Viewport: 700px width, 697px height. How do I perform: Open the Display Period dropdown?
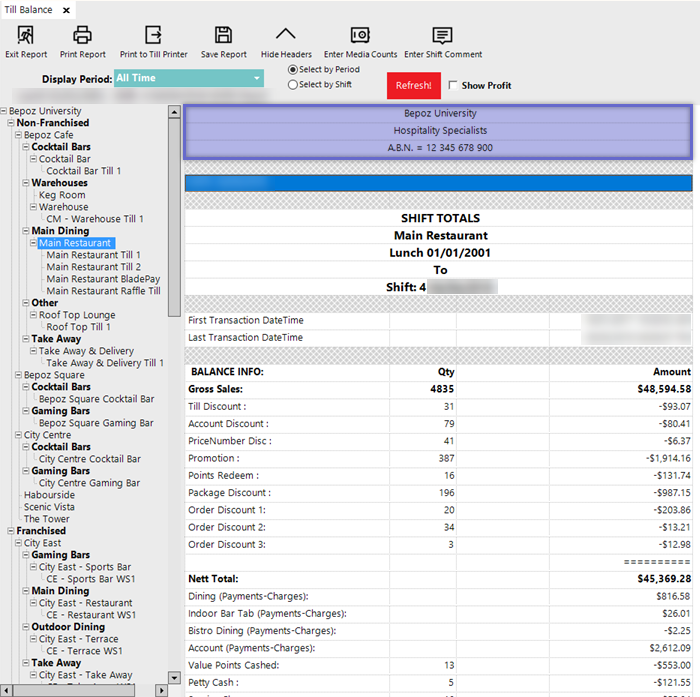257,78
